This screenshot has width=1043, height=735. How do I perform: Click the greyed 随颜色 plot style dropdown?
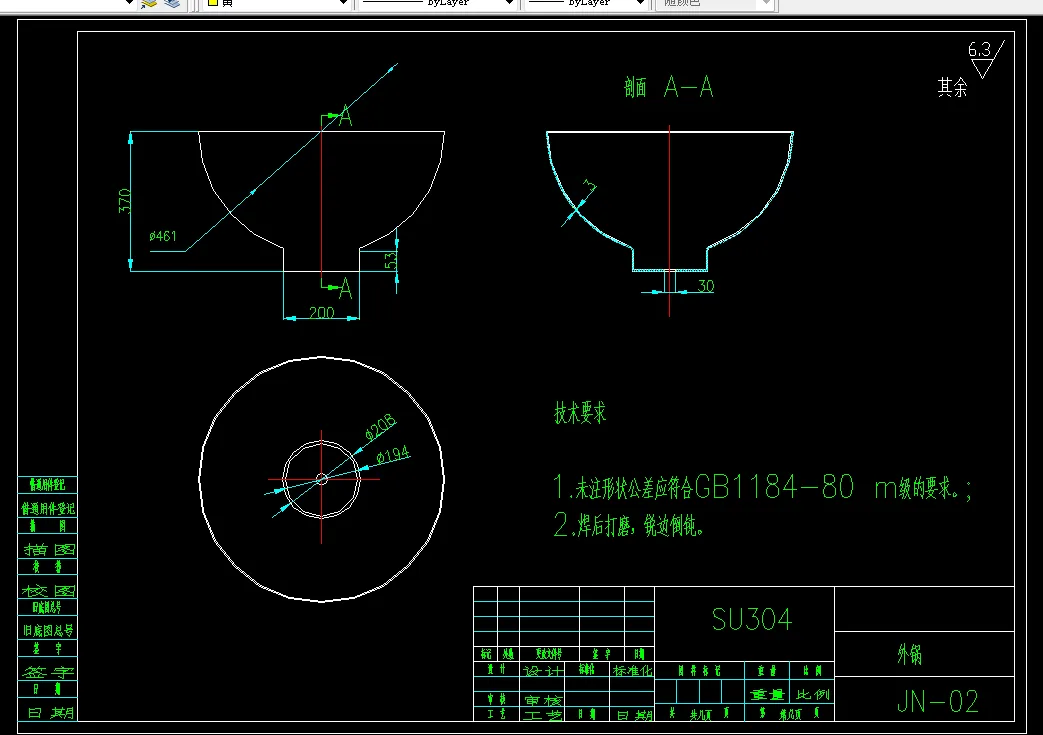(x=715, y=3)
